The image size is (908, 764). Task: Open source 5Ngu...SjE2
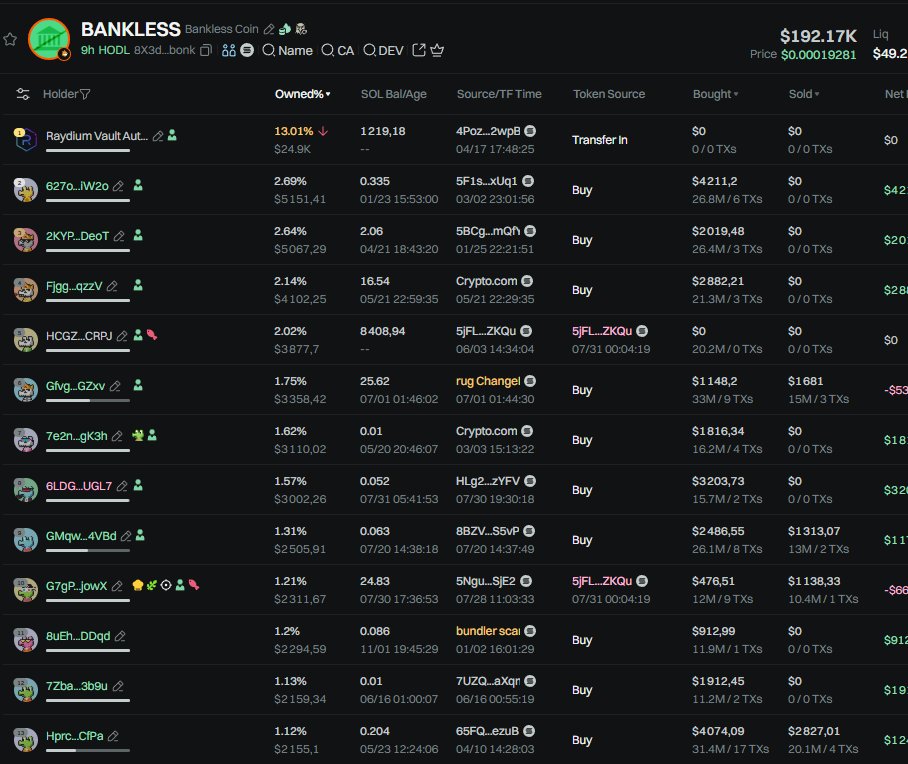486,581
